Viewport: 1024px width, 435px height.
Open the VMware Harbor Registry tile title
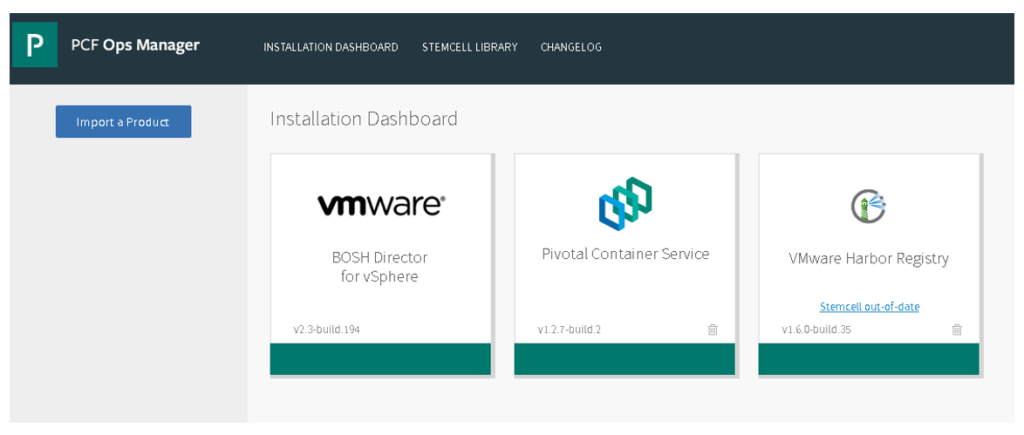point(869,258)
